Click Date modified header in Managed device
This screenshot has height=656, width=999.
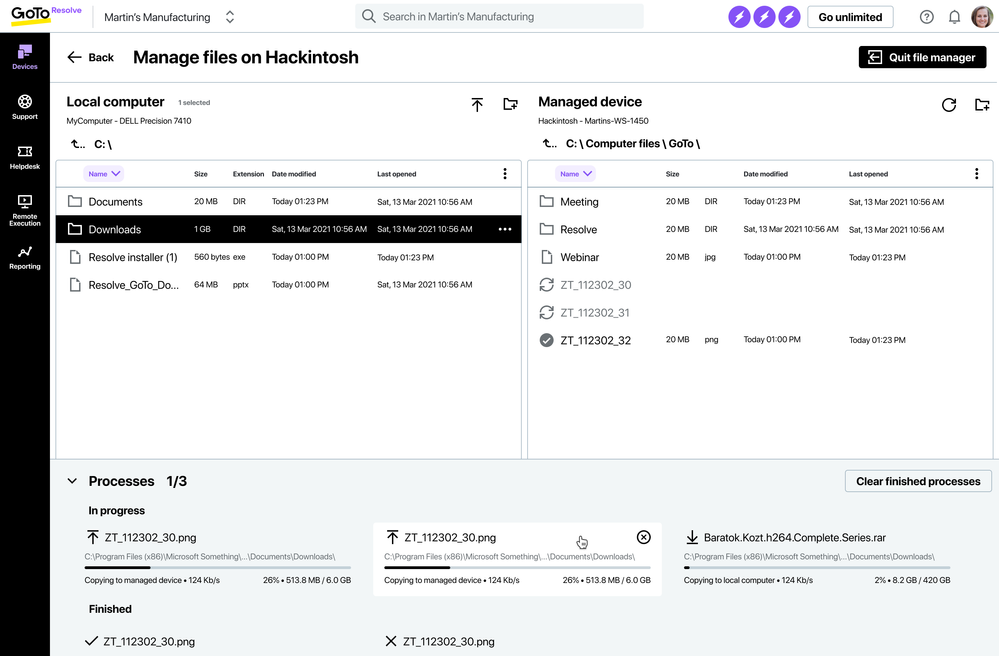pyautogui.click(x=765, y=174)
